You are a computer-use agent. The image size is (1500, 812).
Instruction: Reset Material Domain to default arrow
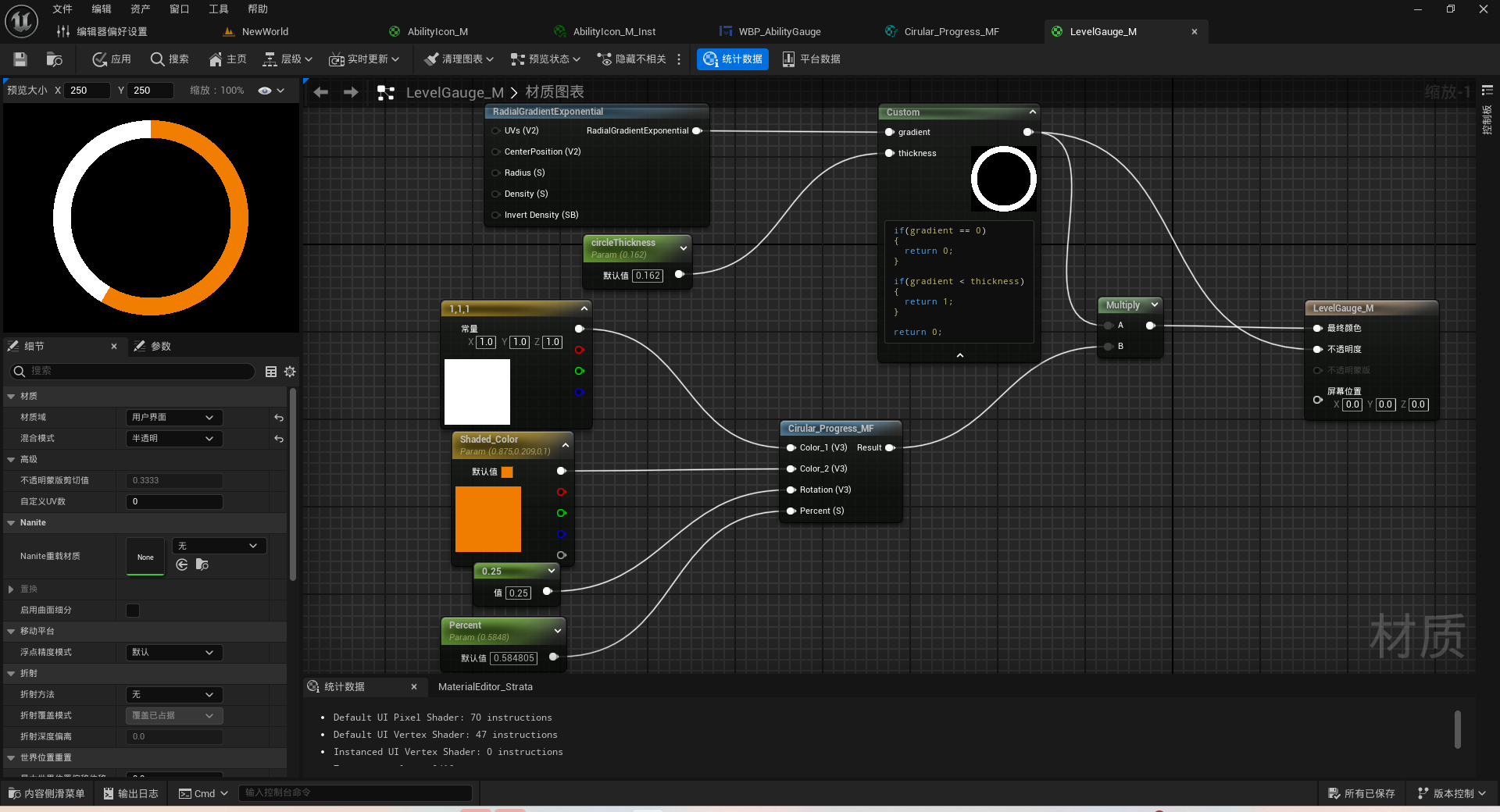click(279, 418)
